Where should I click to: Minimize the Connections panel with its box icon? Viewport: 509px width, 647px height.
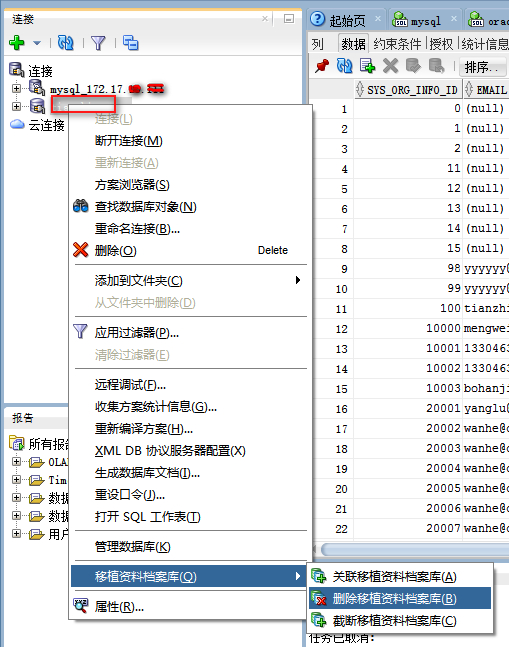tap(289, 19)
